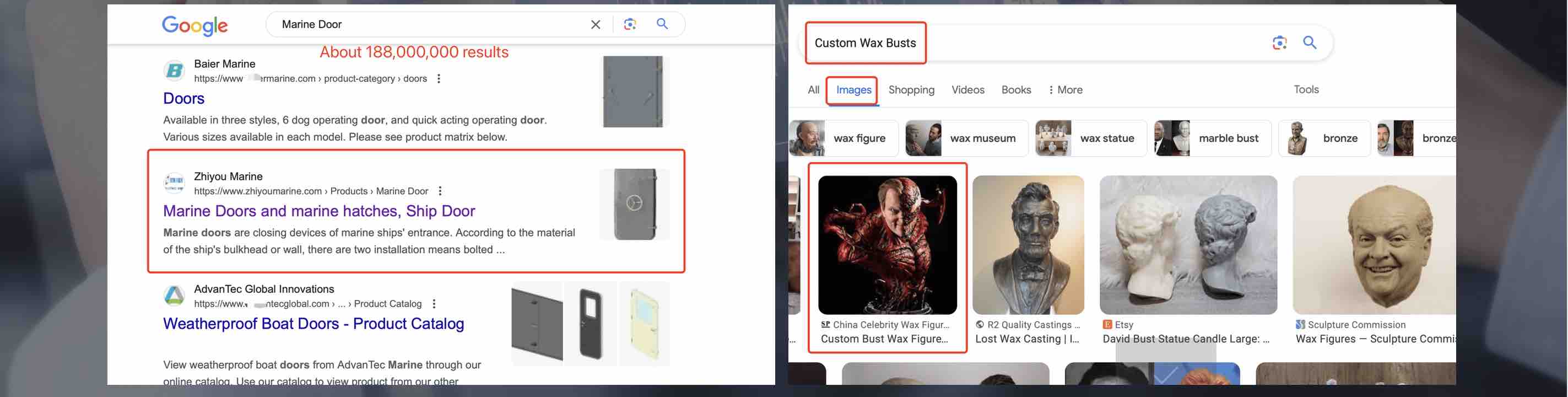Open the blue Doors result title link
The height and width of the screenshot is (397, 1568).
click(x=184, y=99)
